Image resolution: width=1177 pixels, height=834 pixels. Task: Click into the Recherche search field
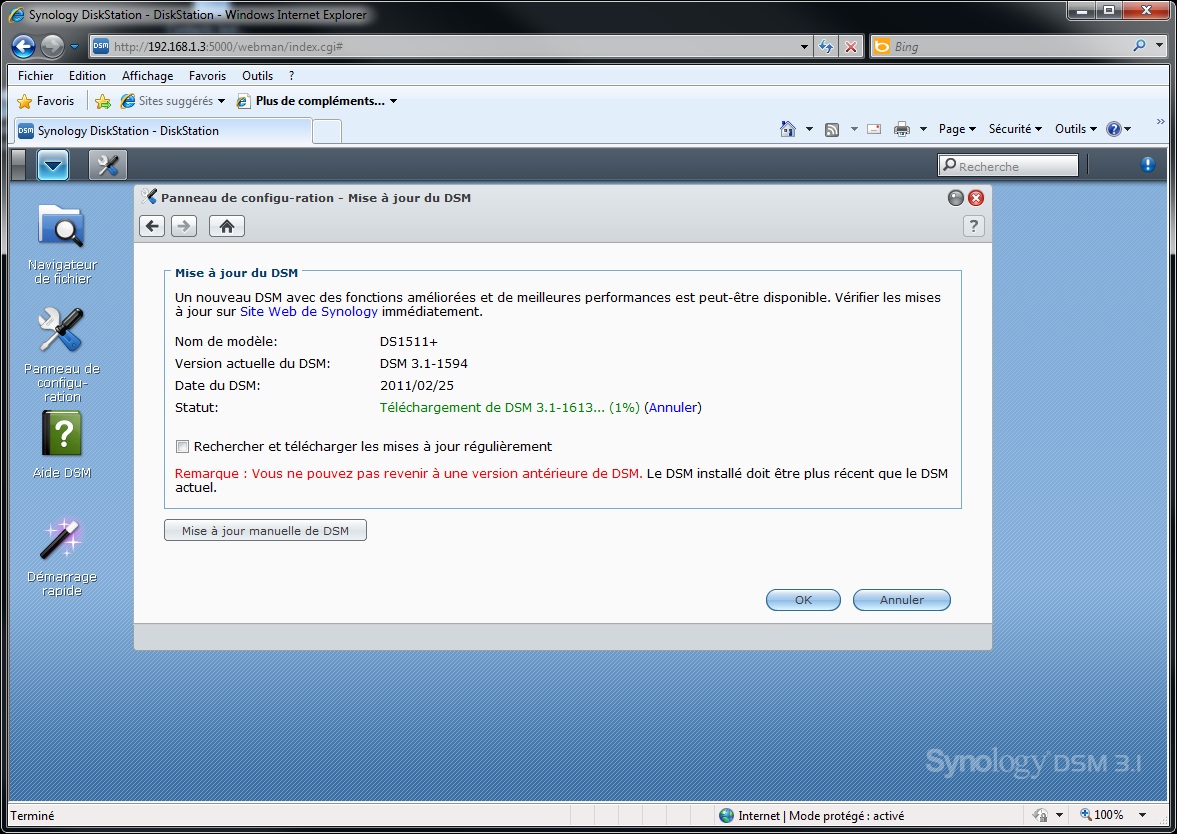pyautogui.click(x=1008, y=166)
